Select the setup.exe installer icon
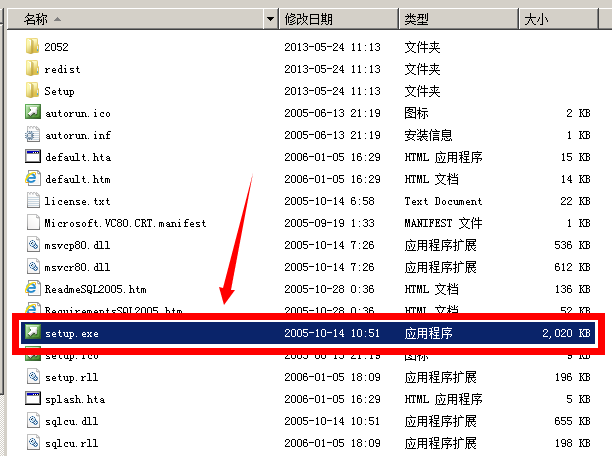This screenshot has width=612, height=456. 33,332
